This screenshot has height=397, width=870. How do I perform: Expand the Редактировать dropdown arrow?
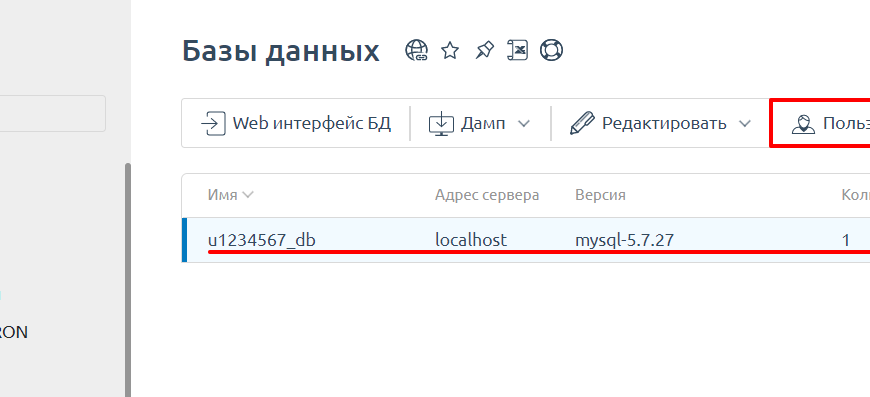coord(745,124)
